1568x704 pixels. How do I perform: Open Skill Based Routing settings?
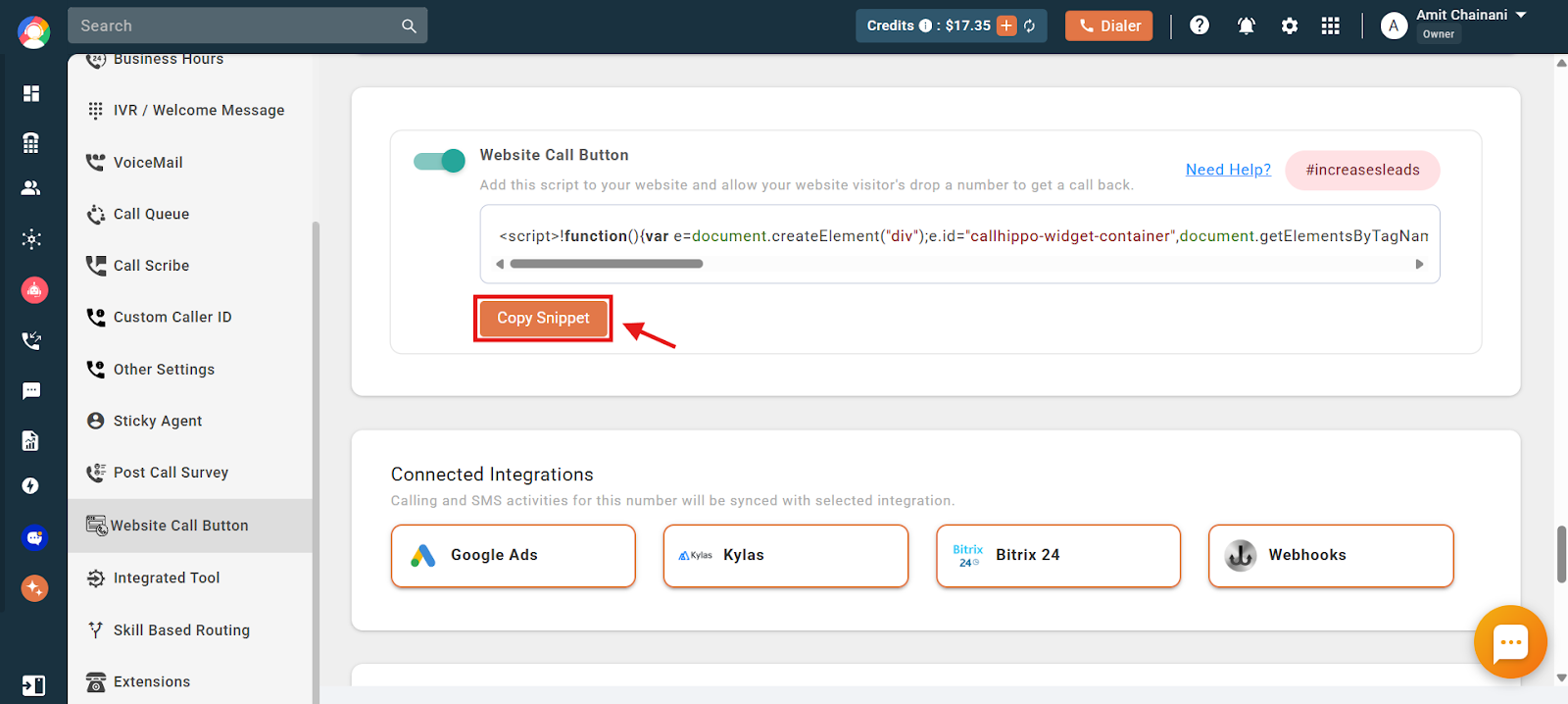coord(190,630)
